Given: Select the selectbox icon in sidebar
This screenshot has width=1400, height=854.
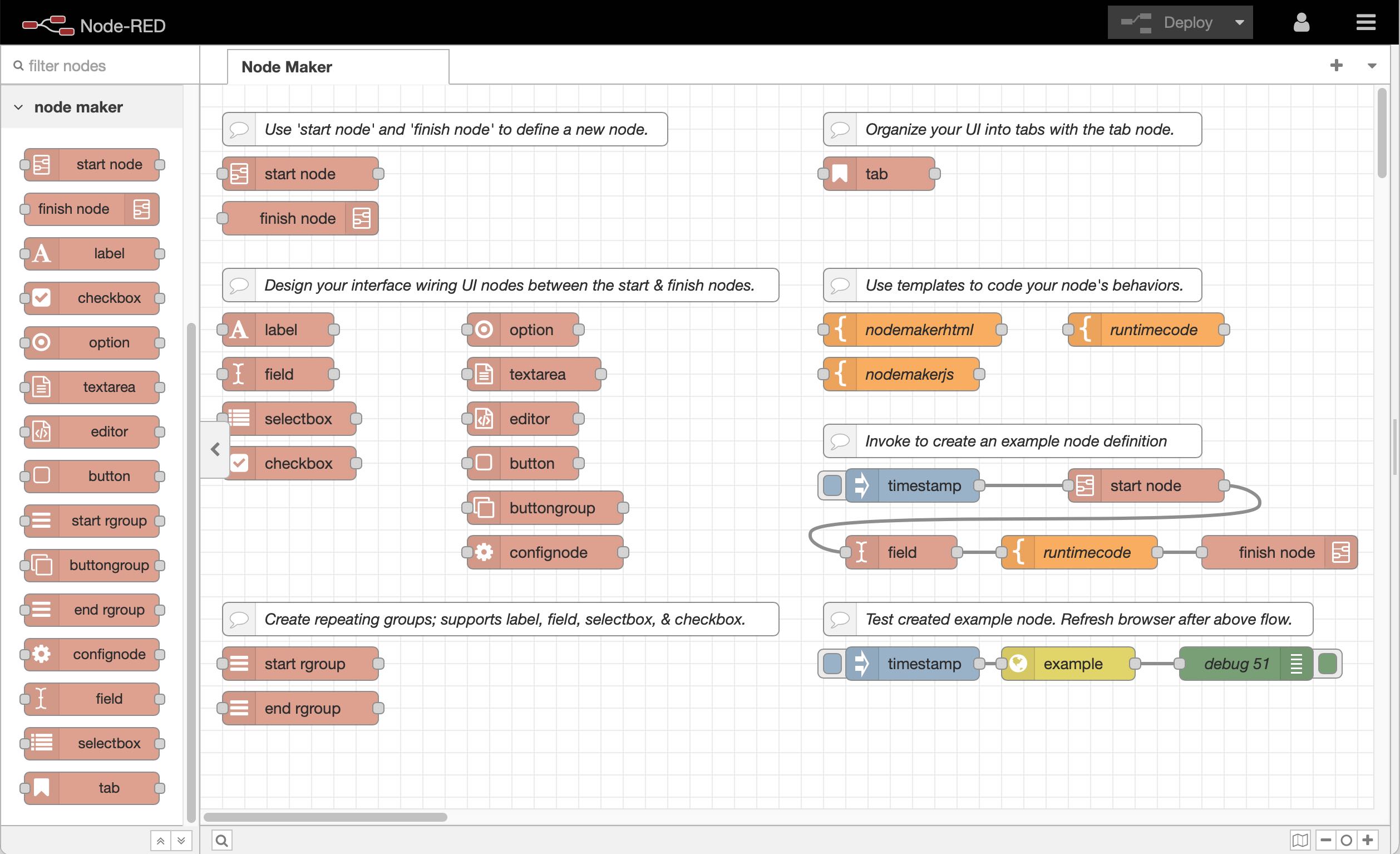Looking at the screenshot, I should 40,742.
